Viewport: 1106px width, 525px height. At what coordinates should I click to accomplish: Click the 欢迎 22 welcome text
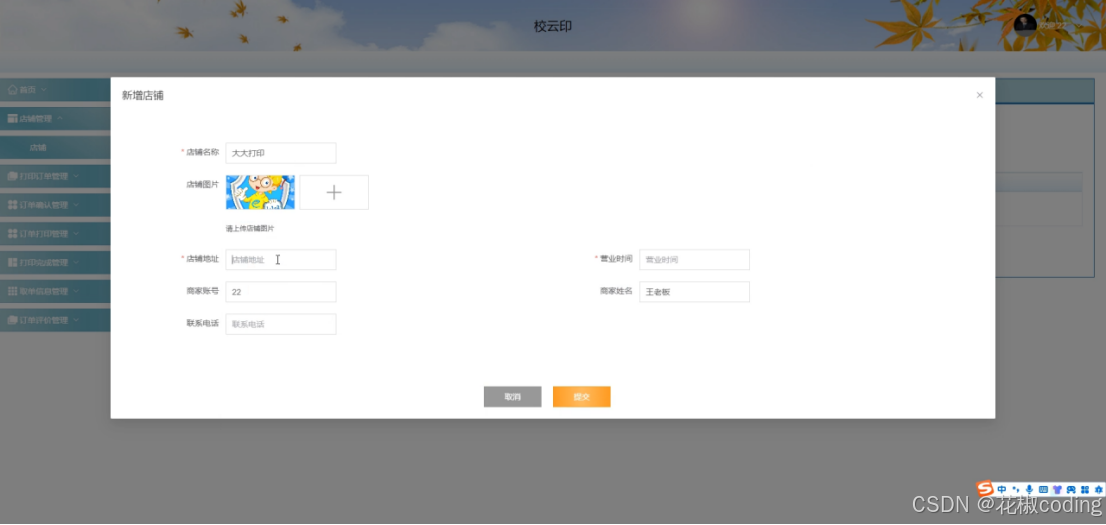(1053, 25)
